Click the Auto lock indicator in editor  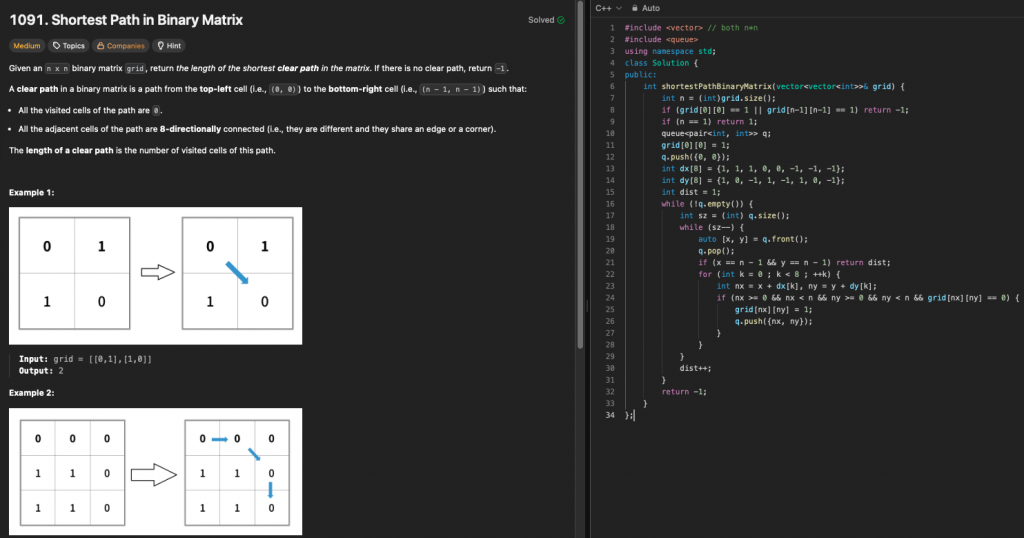646,8
